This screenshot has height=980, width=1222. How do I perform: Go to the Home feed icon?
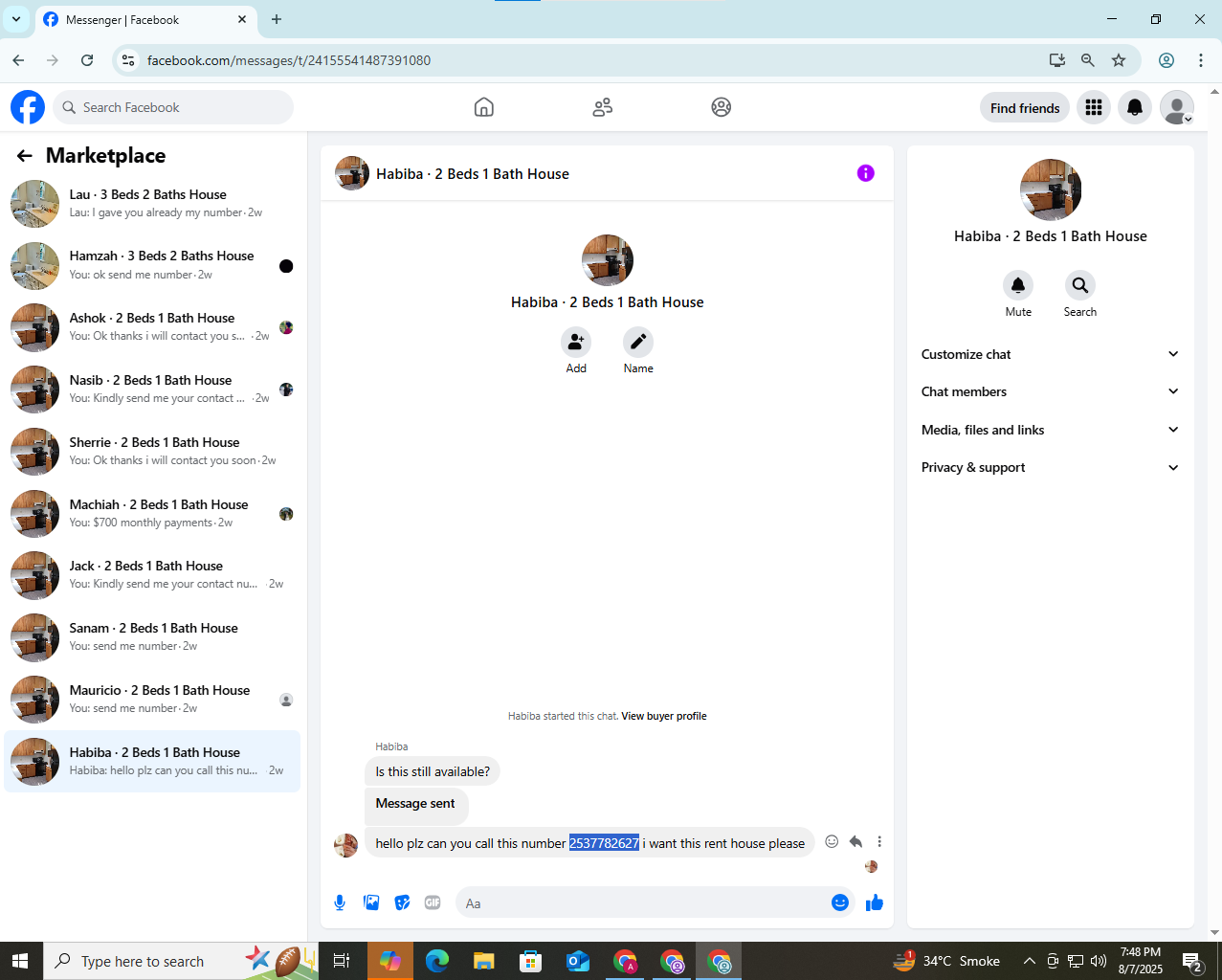[484, 107]
